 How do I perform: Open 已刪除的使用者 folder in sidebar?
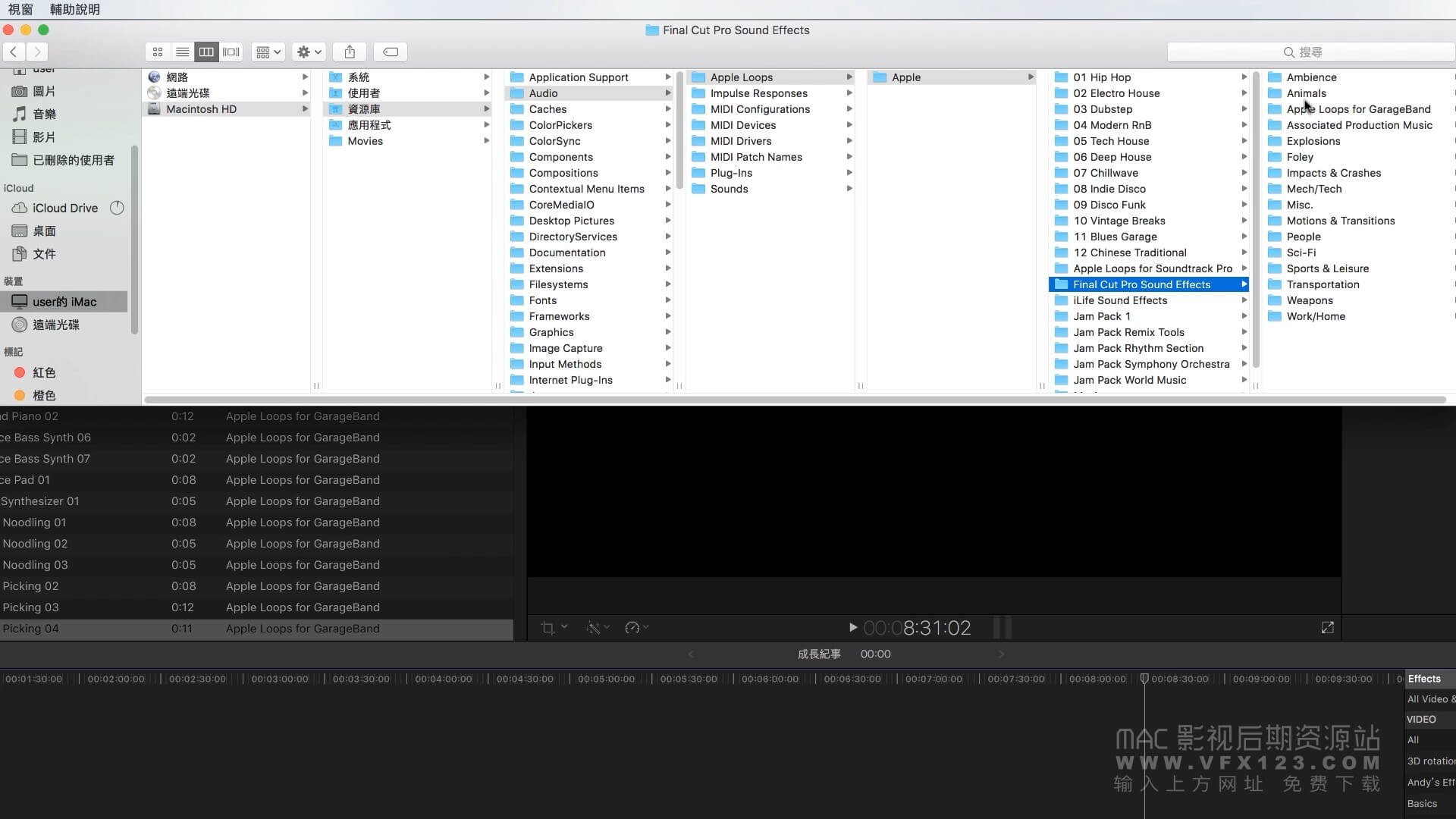click(x=73, y=160)
